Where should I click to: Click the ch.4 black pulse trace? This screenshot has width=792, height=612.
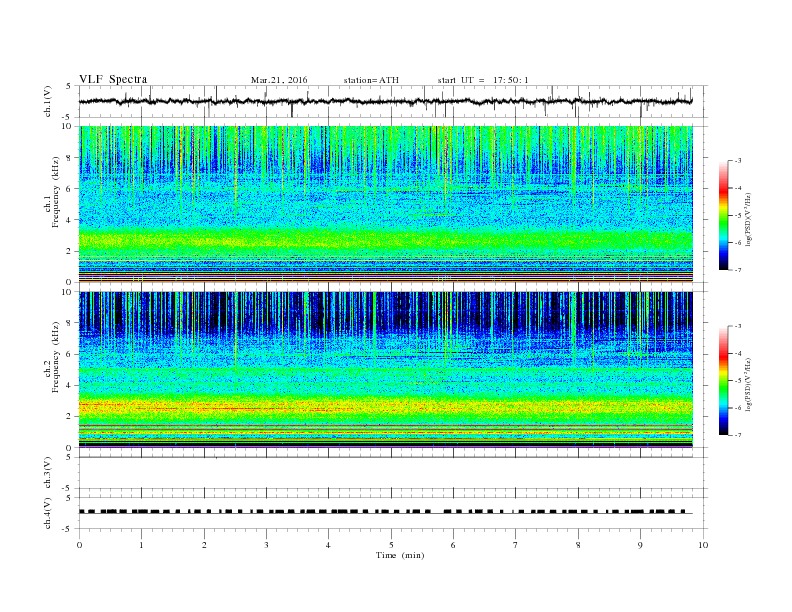[385, 512]
